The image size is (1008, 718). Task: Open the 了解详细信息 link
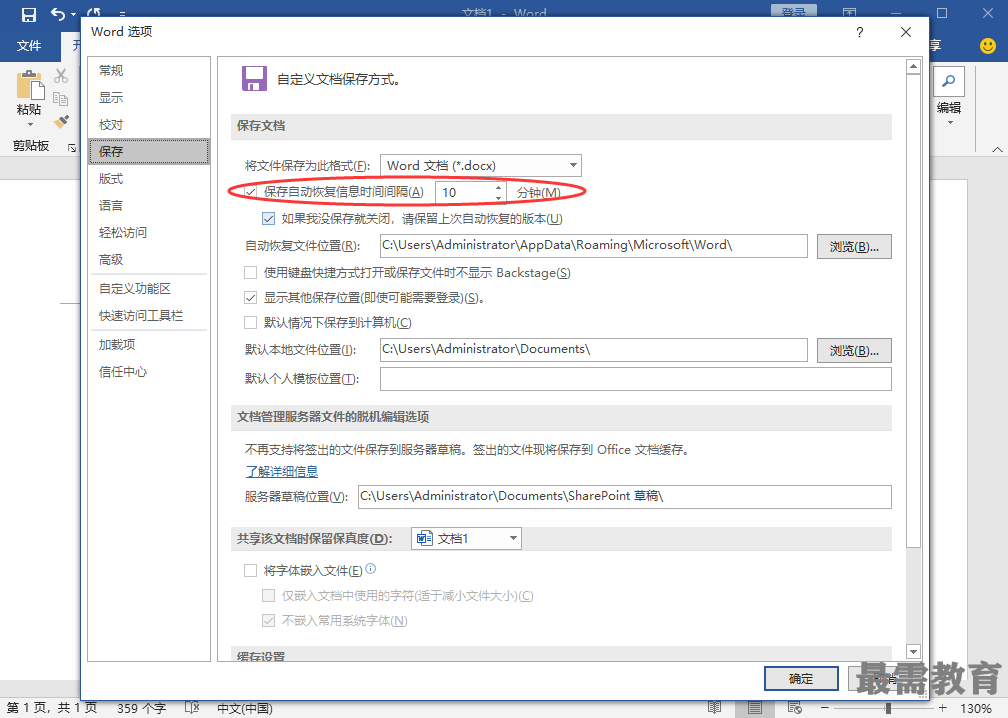[282, 471]
